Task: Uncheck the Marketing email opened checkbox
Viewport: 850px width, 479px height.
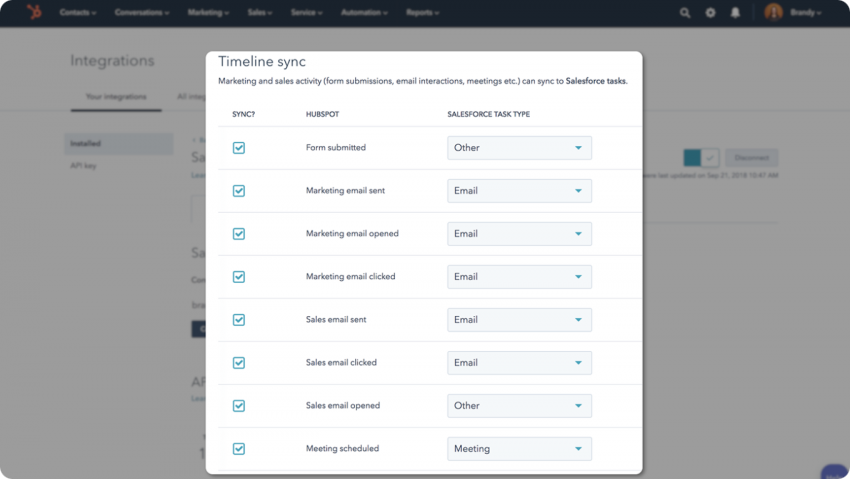Action: pos(239,234)
